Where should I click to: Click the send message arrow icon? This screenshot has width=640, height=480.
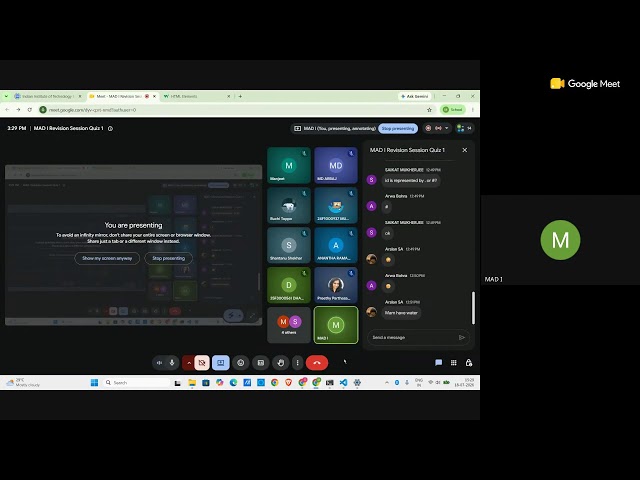[x=462, y=337]
